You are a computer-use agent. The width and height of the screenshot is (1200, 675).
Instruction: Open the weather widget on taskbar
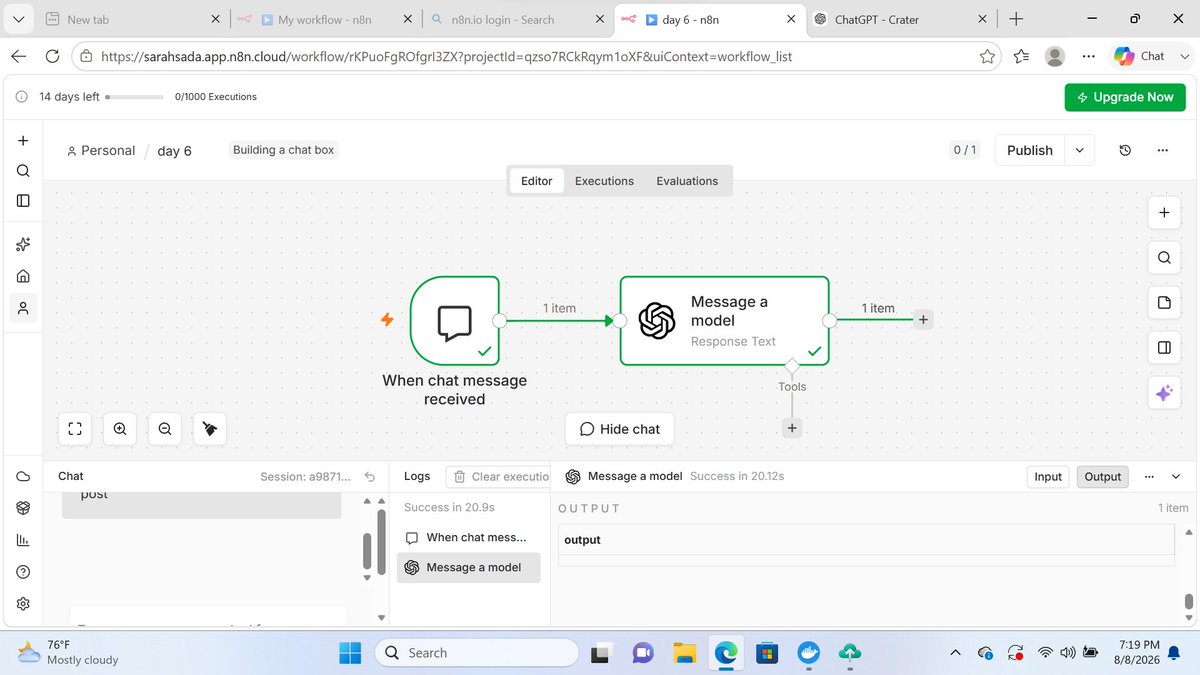(68, 653)
